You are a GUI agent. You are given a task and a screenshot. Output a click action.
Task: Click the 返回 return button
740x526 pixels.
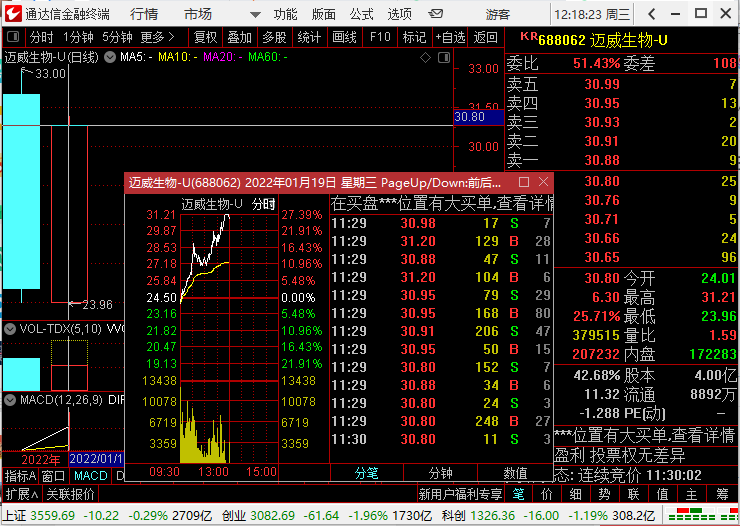pos(486,37)
